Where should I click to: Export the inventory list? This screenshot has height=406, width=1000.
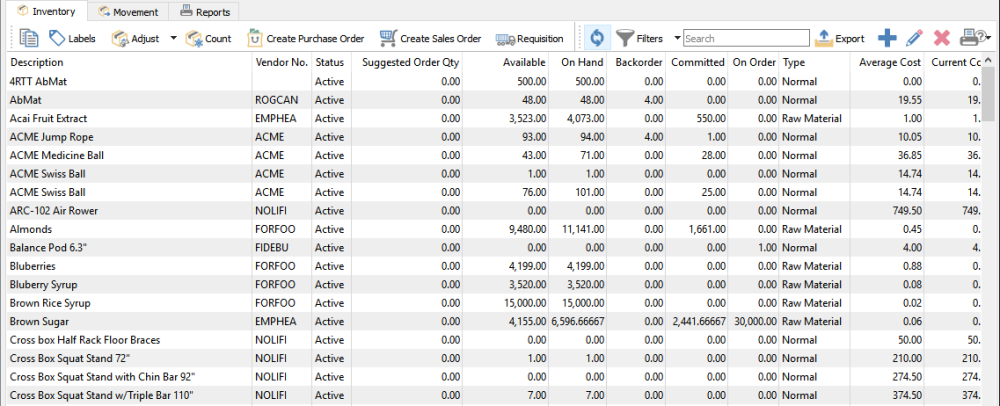pyautogui.click(x=840, y=38)
